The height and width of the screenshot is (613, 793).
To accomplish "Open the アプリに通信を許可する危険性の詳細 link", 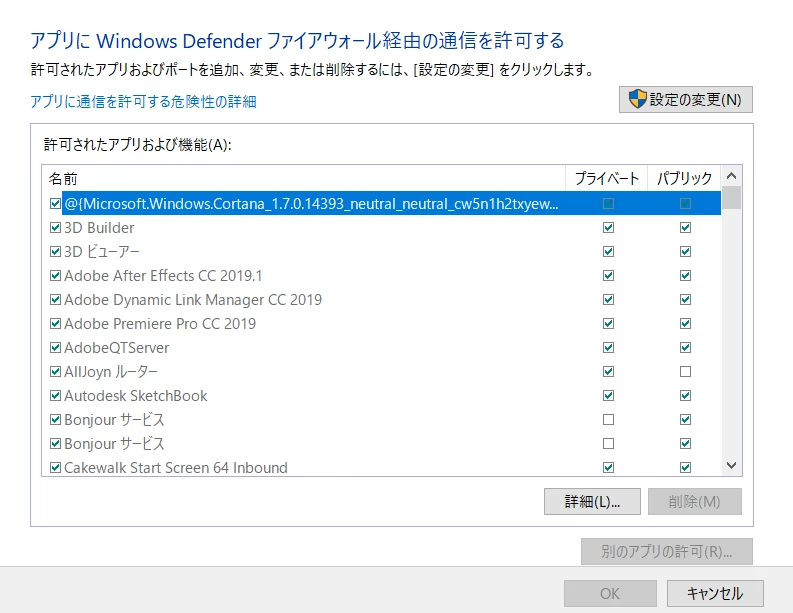I will tap(143, 102).
